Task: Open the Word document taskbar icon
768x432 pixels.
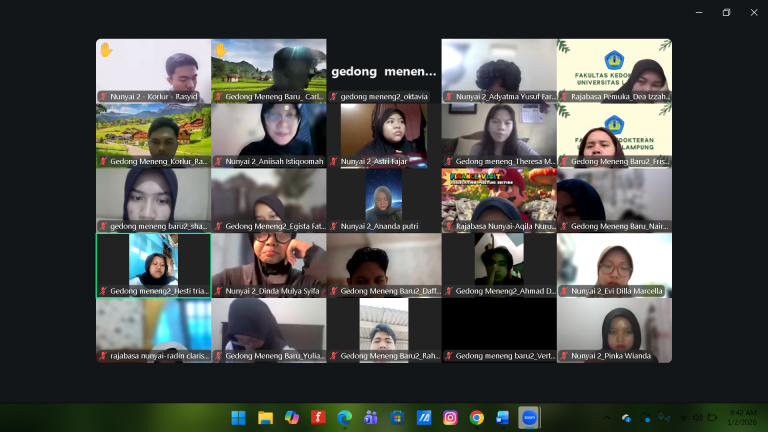Action: tap(503, 418)
